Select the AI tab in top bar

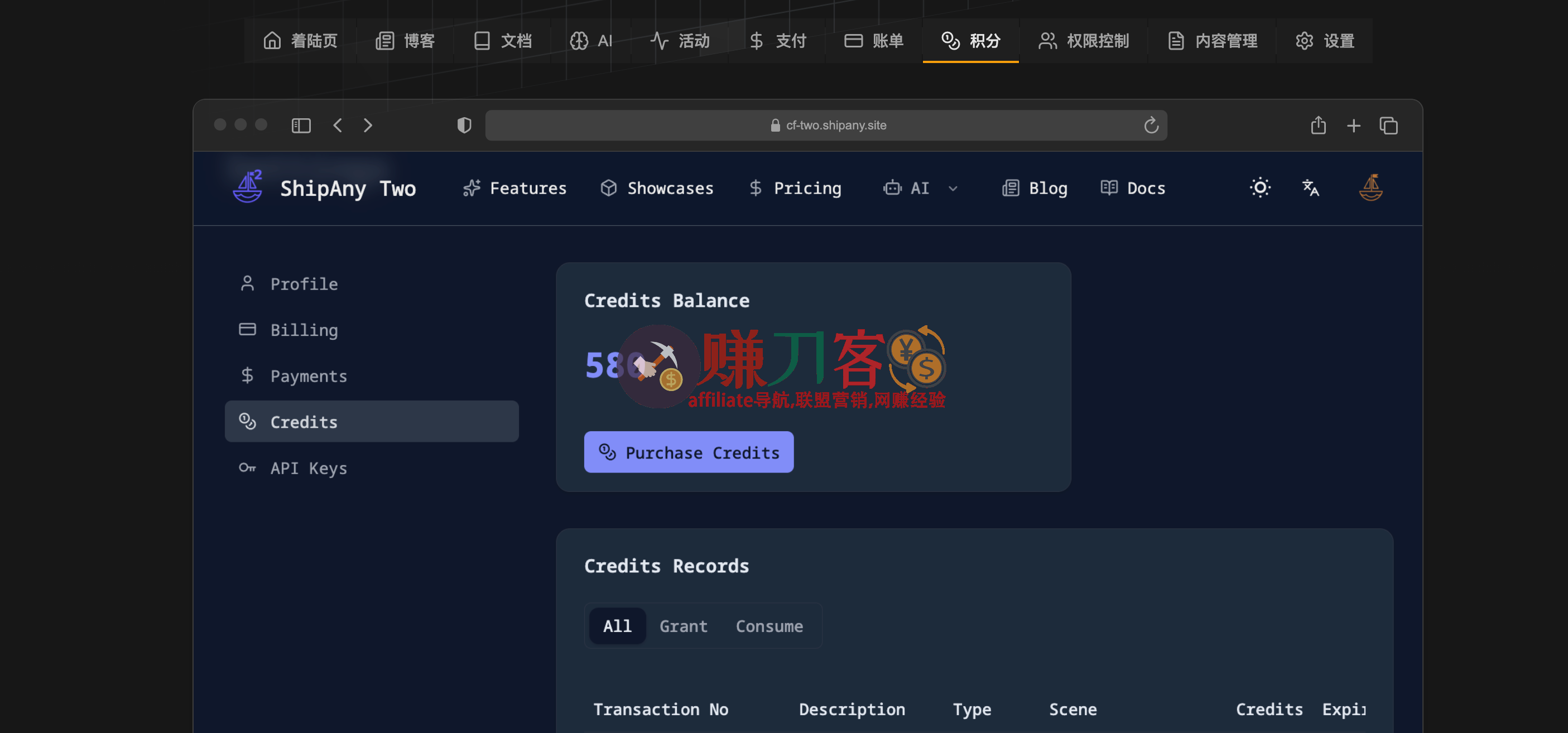click(x=591, y=41)
